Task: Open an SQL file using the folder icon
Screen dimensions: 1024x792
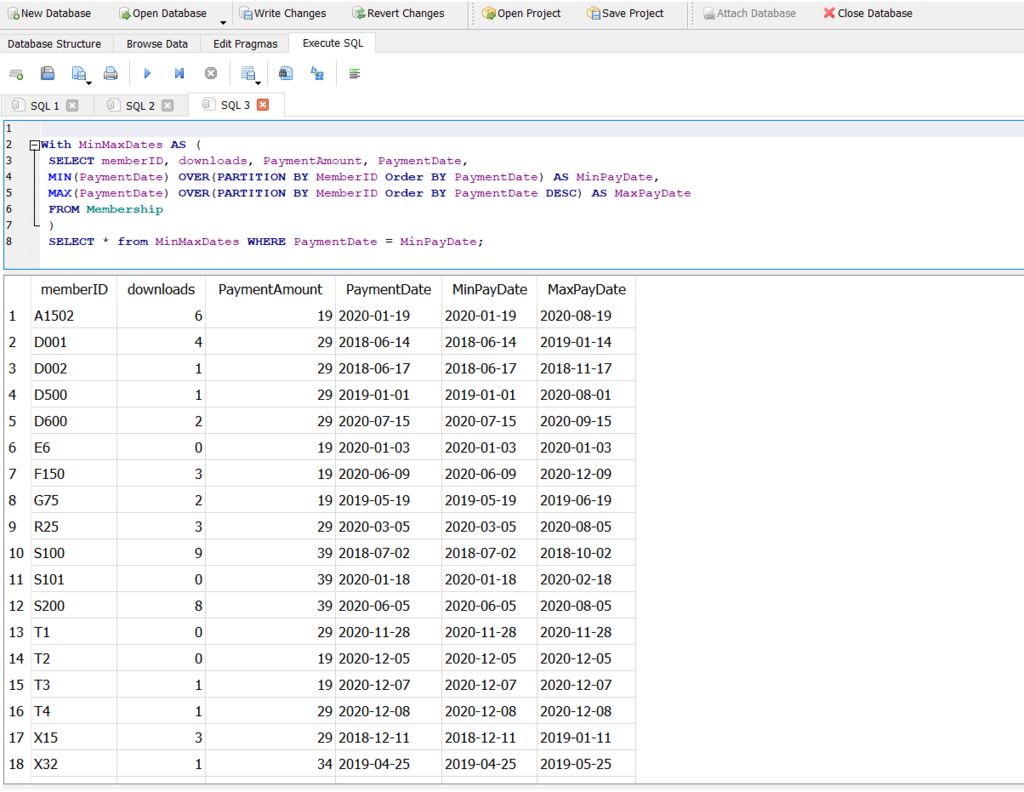Action: pos(46,73)
